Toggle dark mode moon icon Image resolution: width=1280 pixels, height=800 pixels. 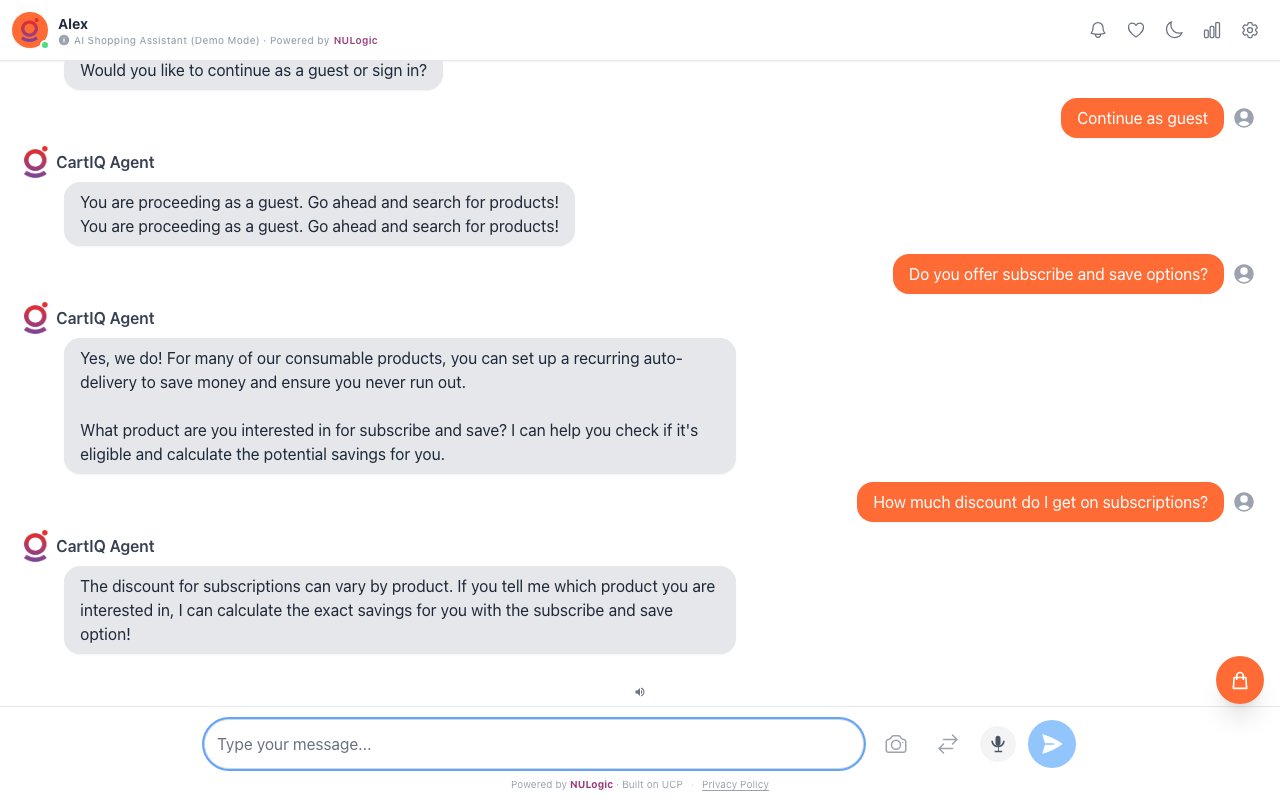pos(1174,30)
